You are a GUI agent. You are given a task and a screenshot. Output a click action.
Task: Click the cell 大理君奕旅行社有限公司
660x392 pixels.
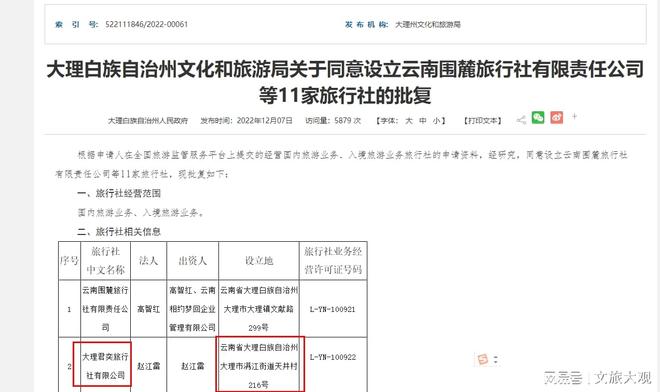tap(105, 366)
